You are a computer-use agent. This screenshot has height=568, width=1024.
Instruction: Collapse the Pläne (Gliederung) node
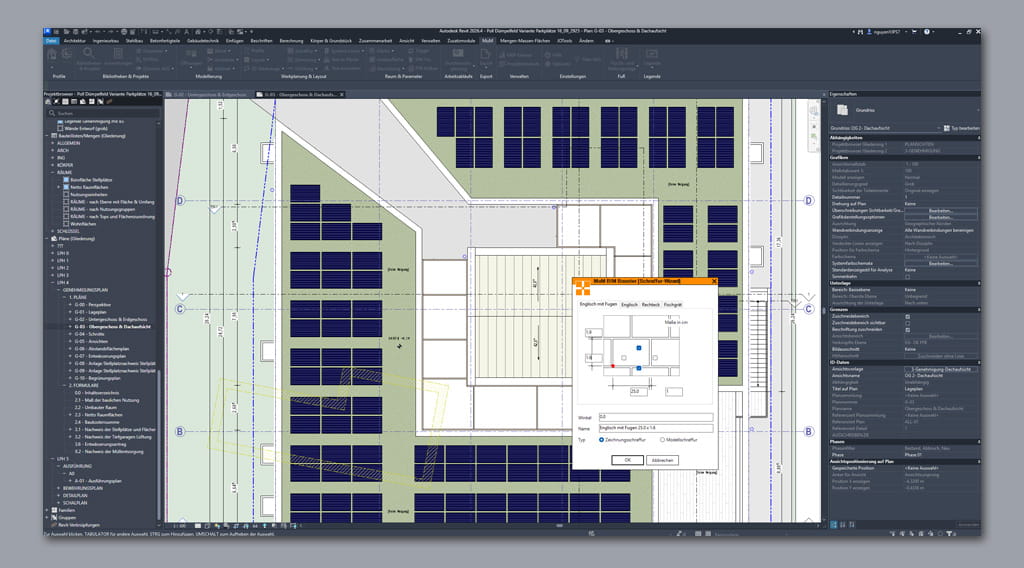[x=47, y=238]
